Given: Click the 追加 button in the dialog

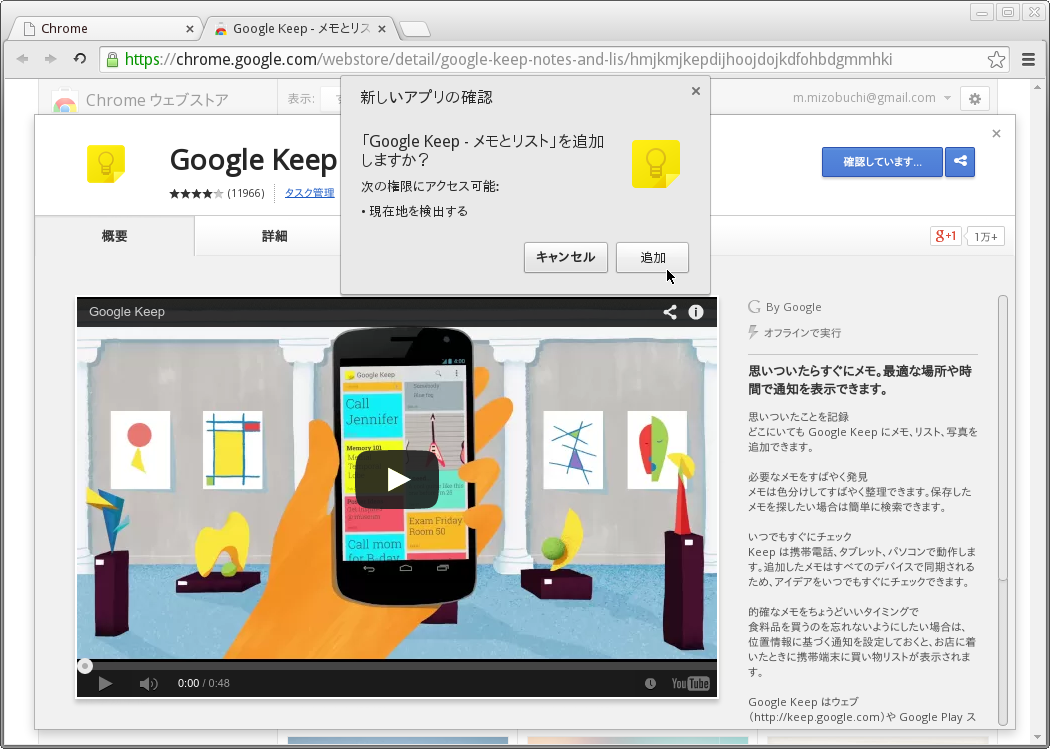Looking at the screenshot, I should (652, 258).
